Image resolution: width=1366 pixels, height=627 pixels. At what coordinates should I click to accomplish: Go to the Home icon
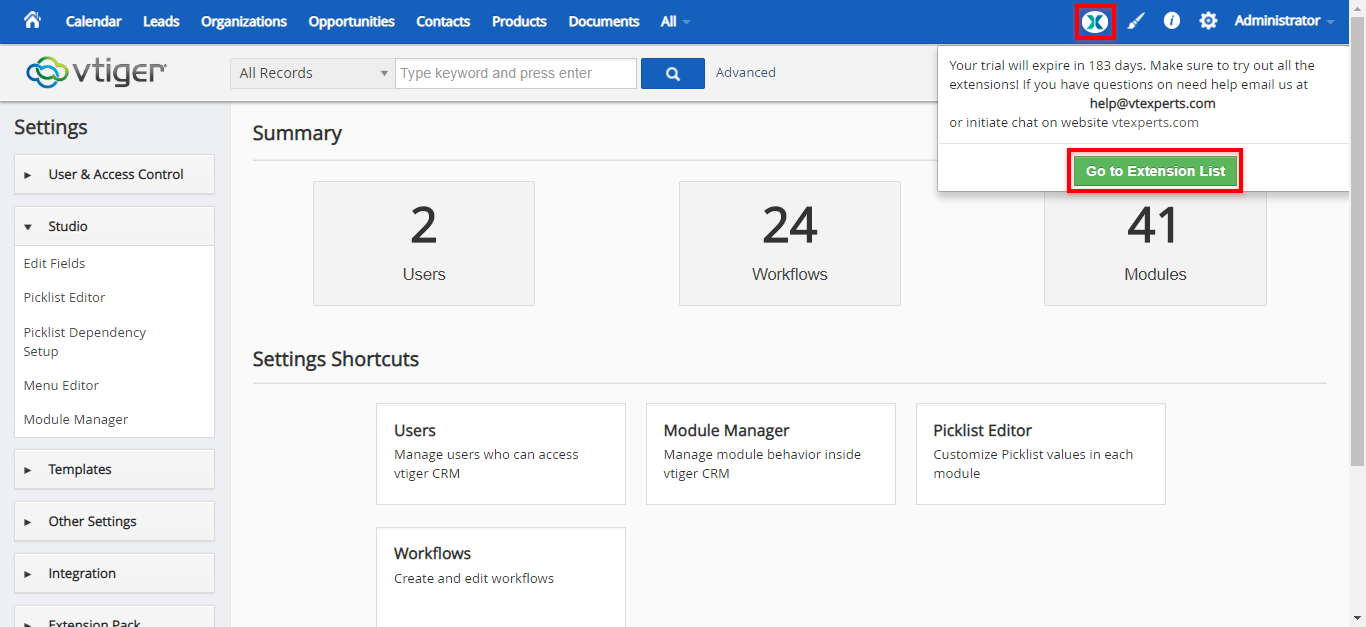pyautogui.click(x=32, y=21)
